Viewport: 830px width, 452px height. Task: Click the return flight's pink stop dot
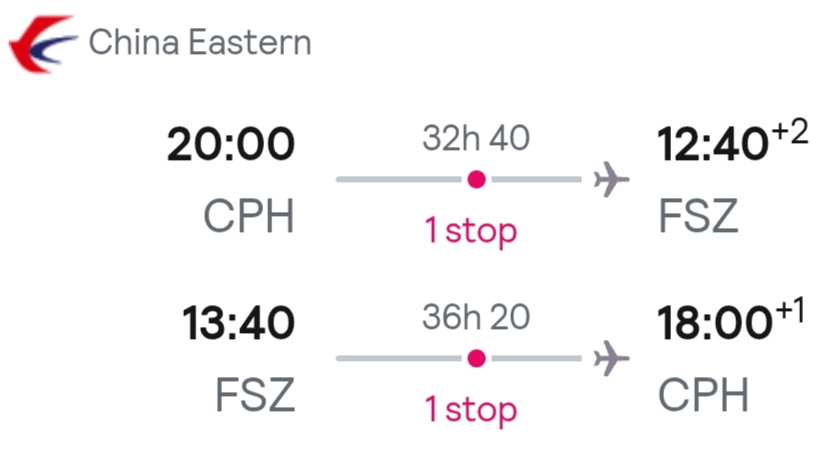pos(476,358)
